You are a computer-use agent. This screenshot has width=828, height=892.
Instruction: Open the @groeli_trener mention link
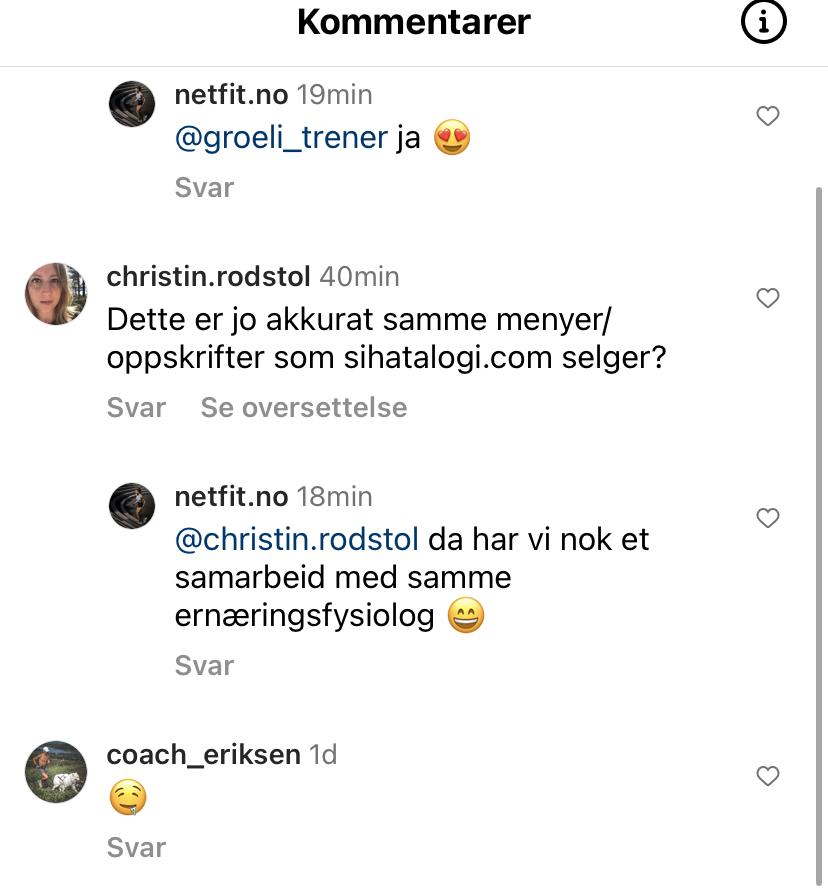coord(281,138)
